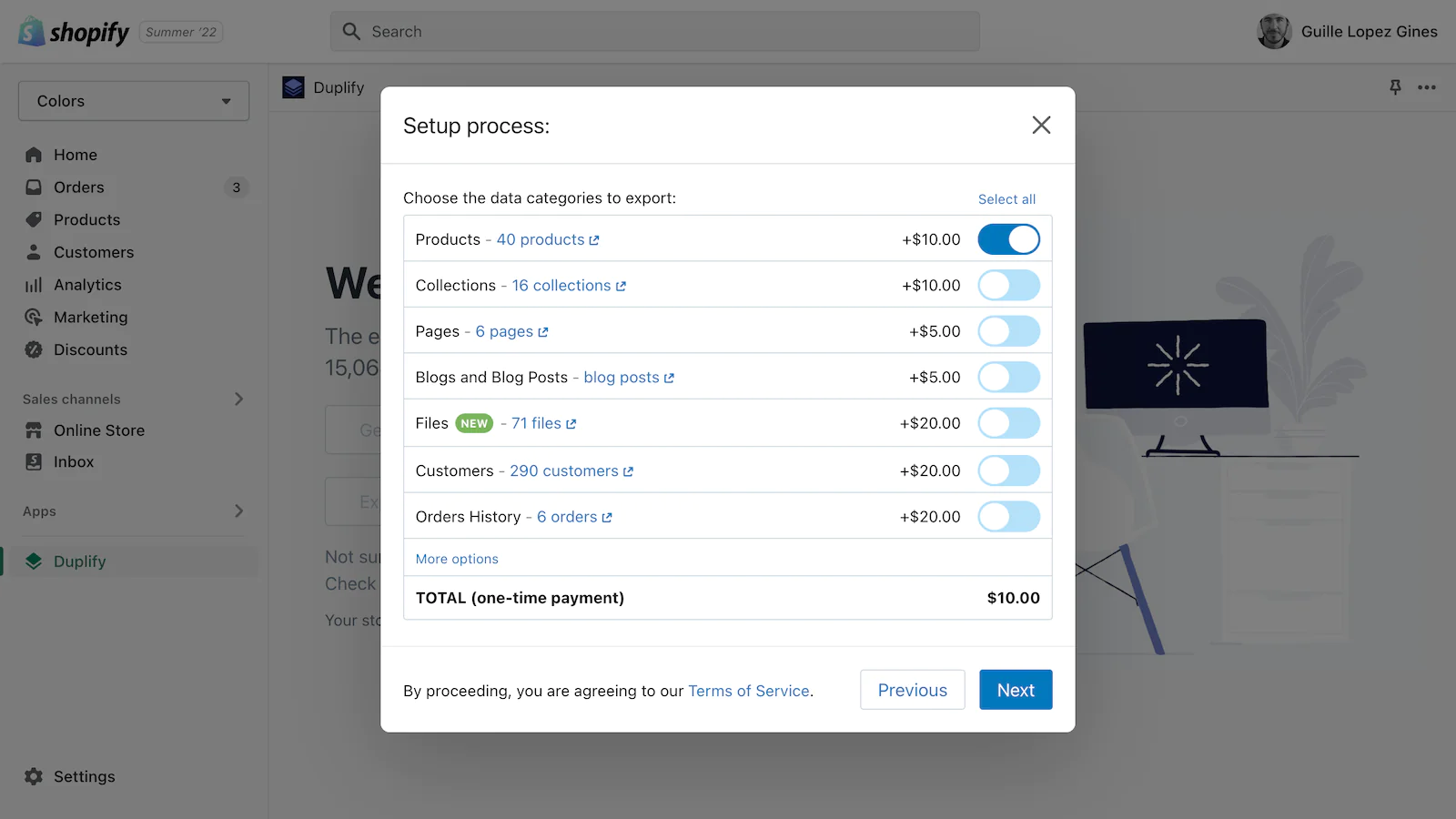Screen dimensions: 1456x819
Task: Turn on the Orders History toggle
Action: click(x=1008, y=516)
